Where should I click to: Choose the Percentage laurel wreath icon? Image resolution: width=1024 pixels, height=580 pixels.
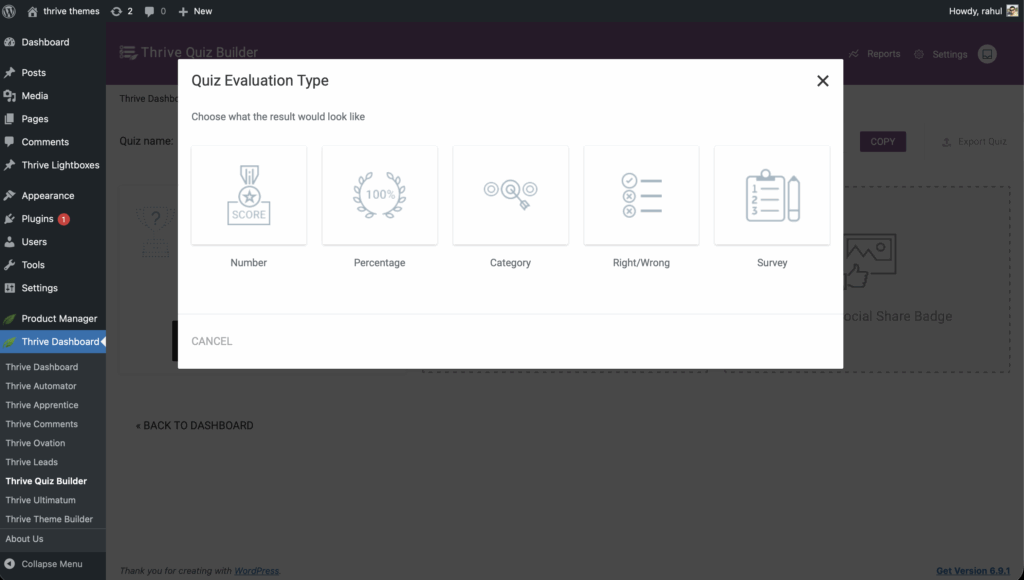[380, 196]
